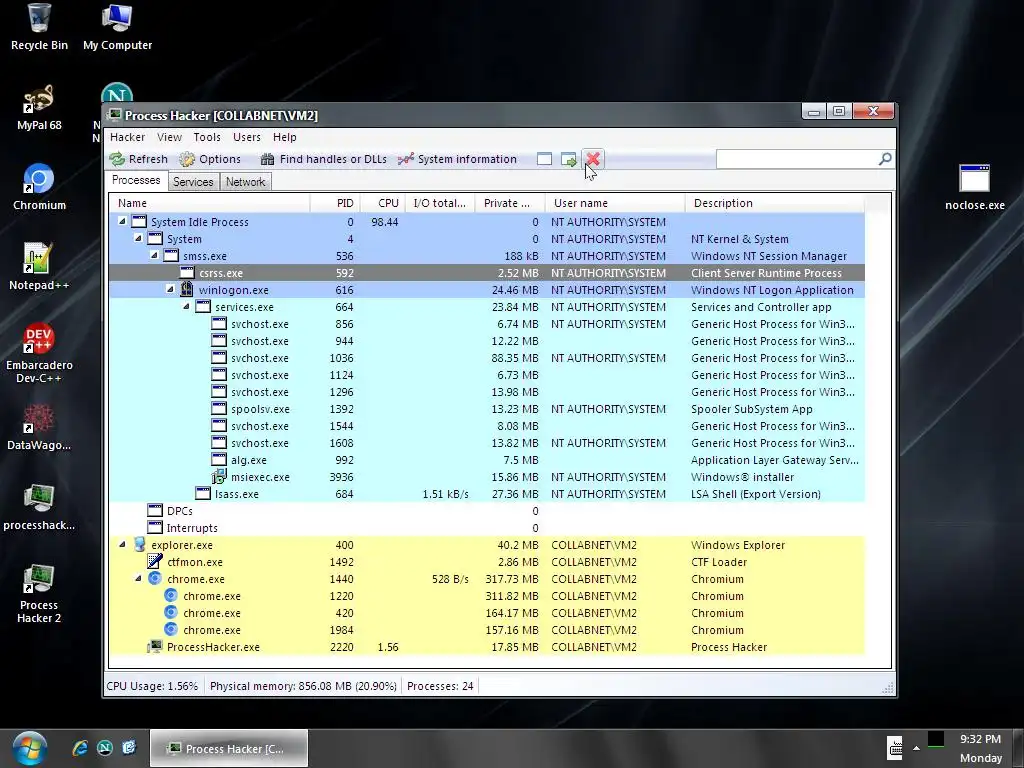This screenshot has height=768, width=1024.
Task: Open System information toolbar button
Action: (x=457, y=159)
